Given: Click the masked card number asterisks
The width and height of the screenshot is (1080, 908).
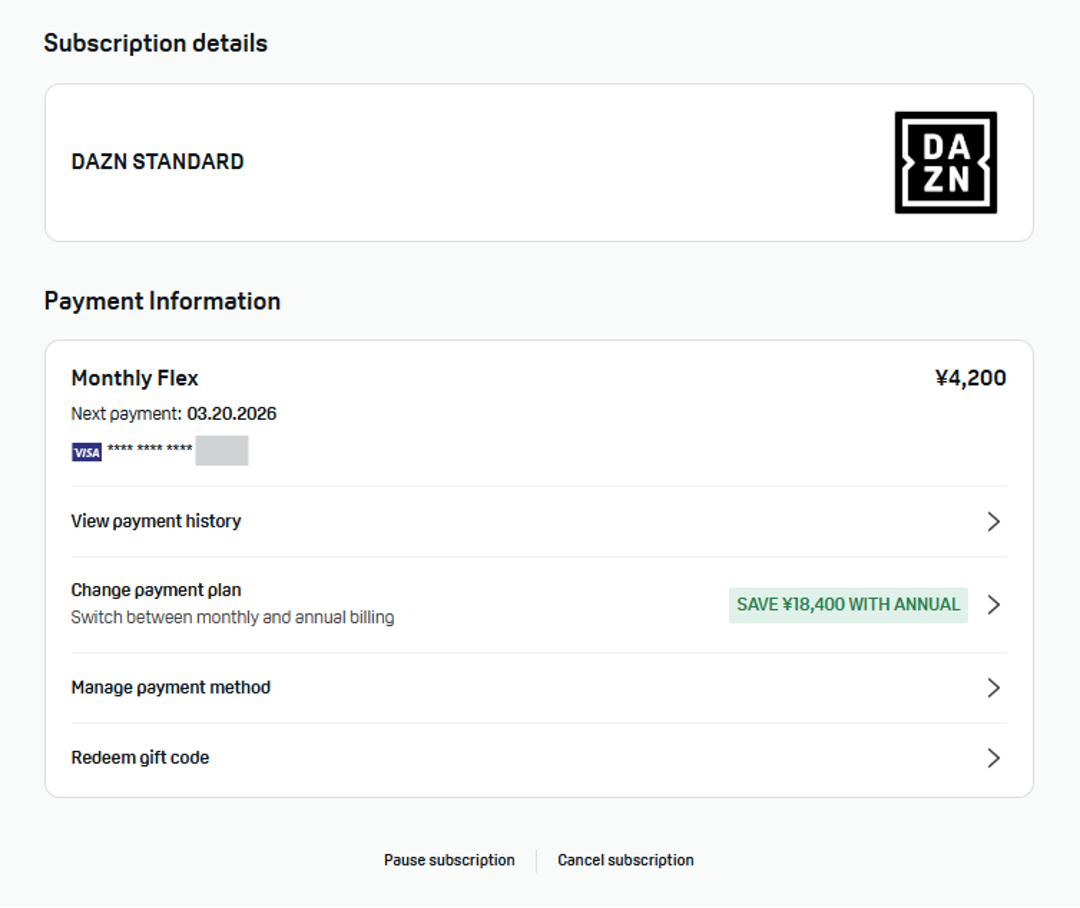Looking at the screenshot, I should 150,450.
